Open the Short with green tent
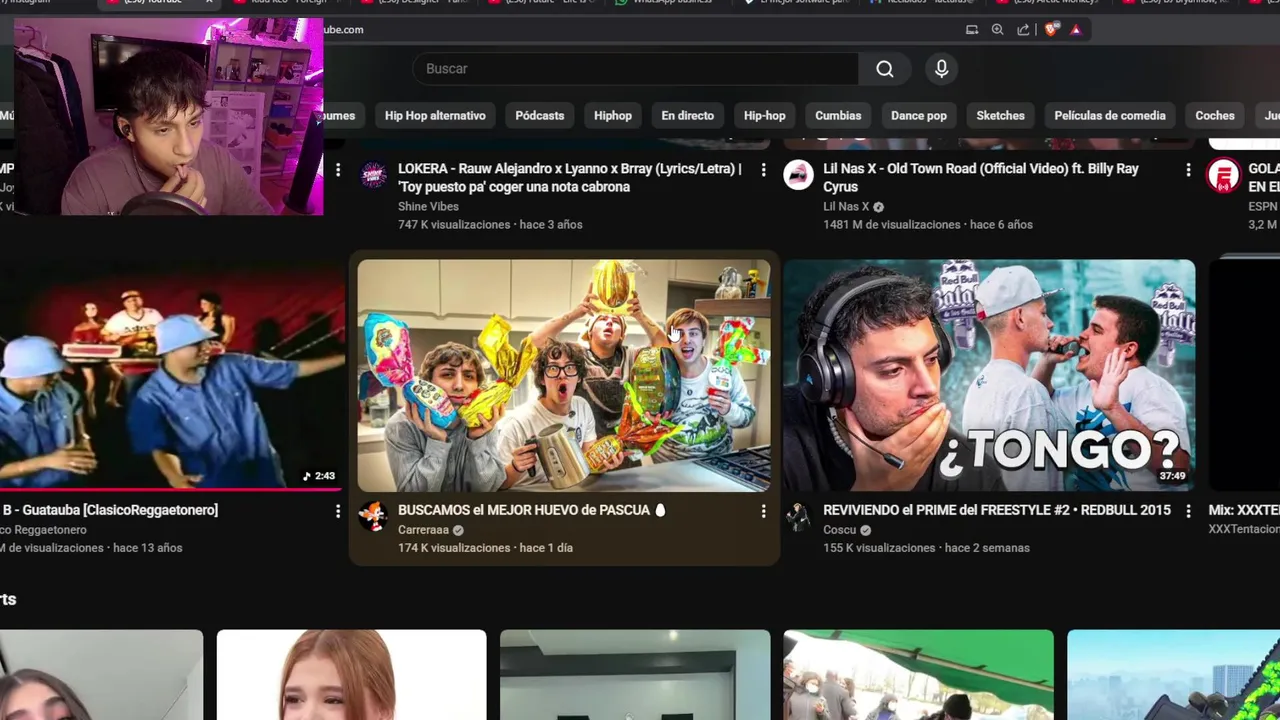Screen dimensions: 1280x720 pos(918,675)
